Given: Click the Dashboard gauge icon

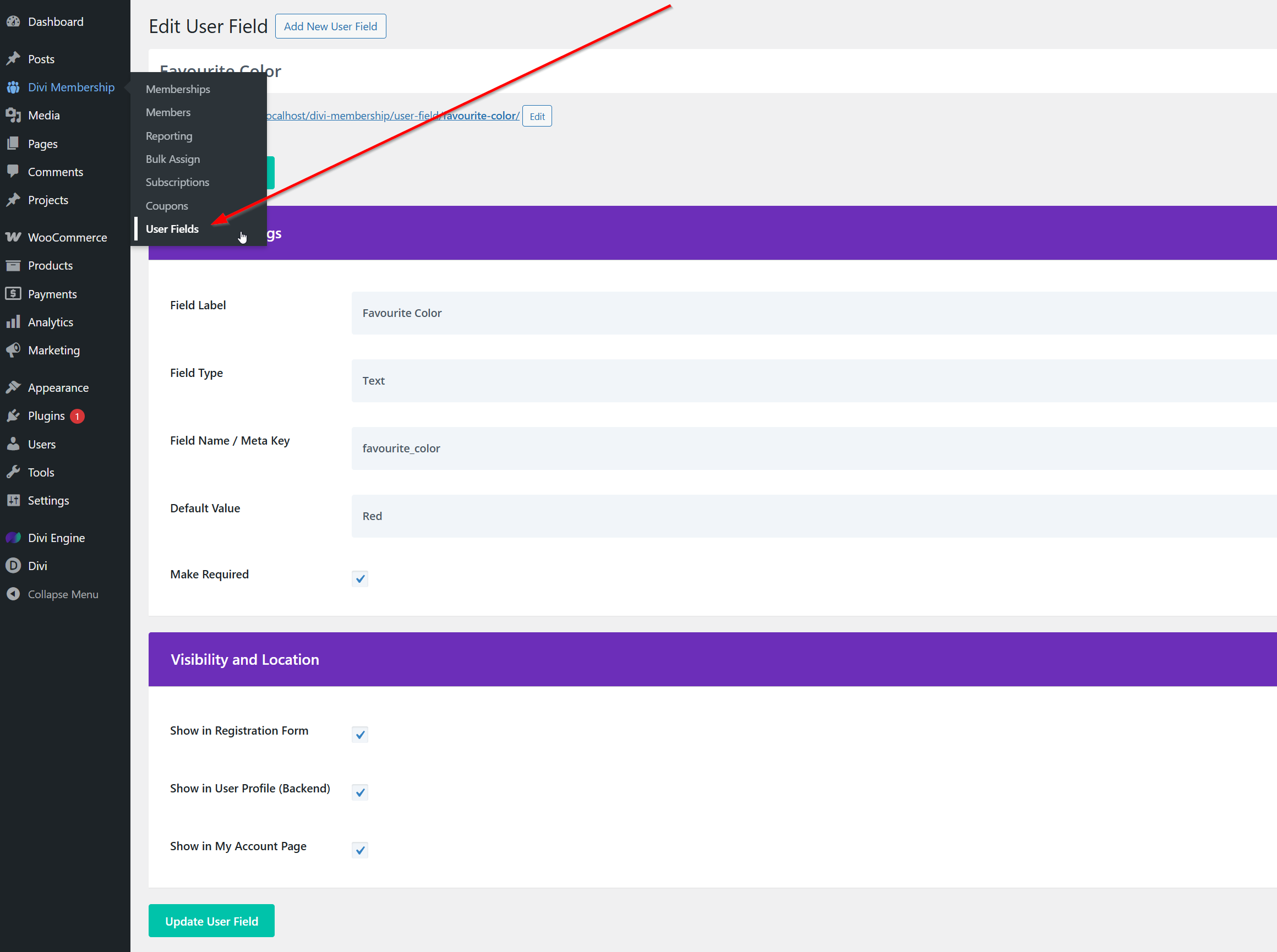Looking at the screenshot, I should coord(13,22).
